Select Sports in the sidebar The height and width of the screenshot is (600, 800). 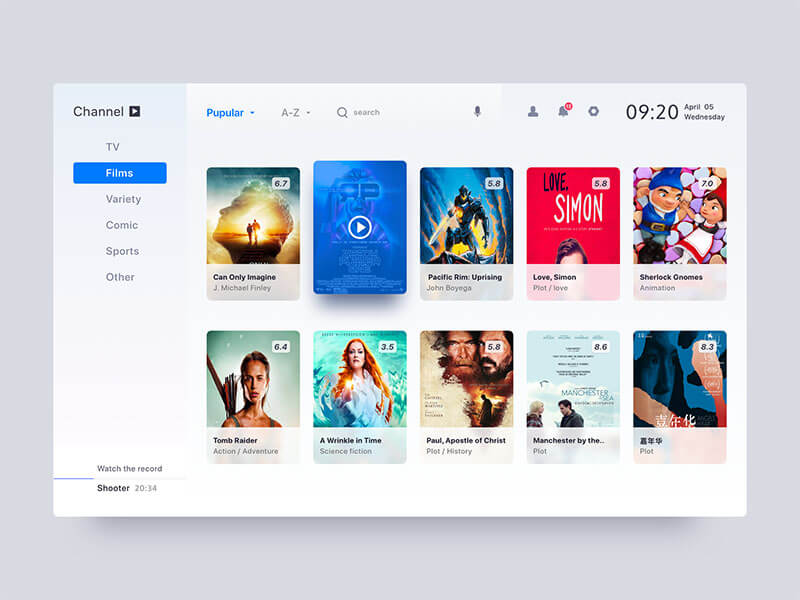click(x=122, y=251)
